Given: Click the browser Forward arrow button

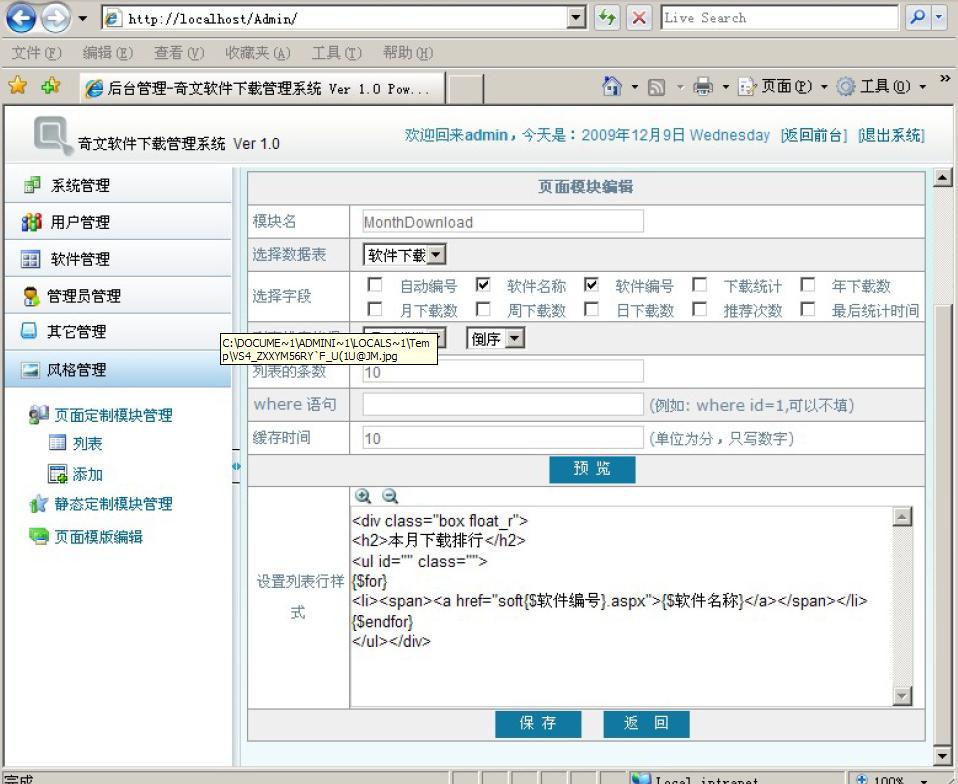Looking at the screenshot, I should pos(56,18).
